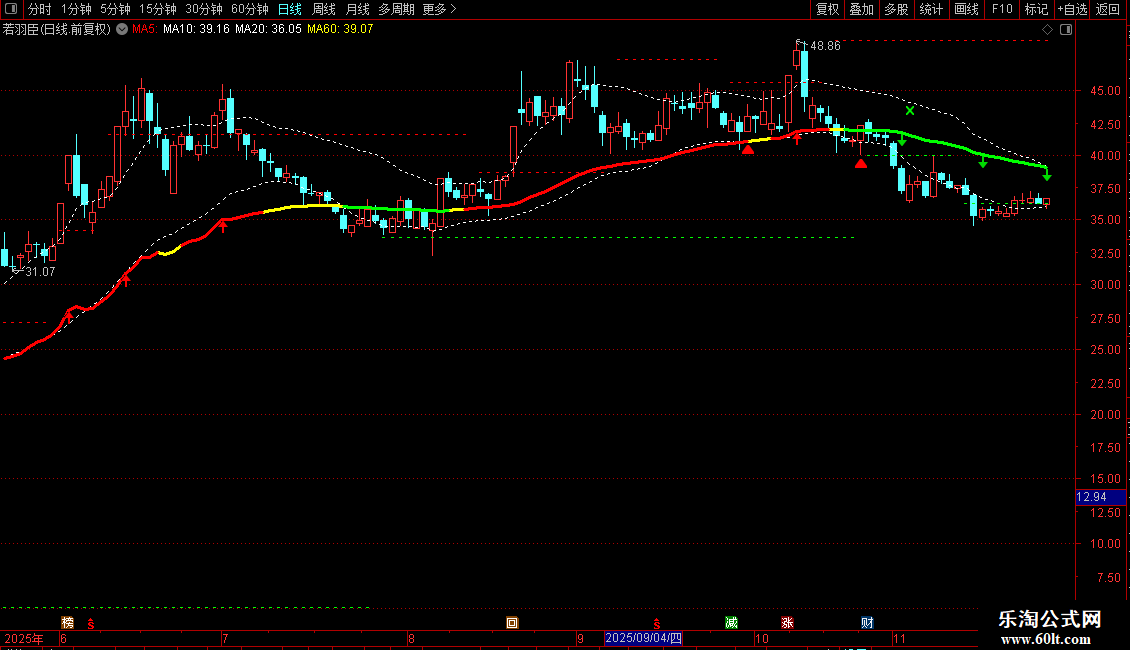
Task: Toggle the right-side panel icon in chart header
Action: [1066, 30]
